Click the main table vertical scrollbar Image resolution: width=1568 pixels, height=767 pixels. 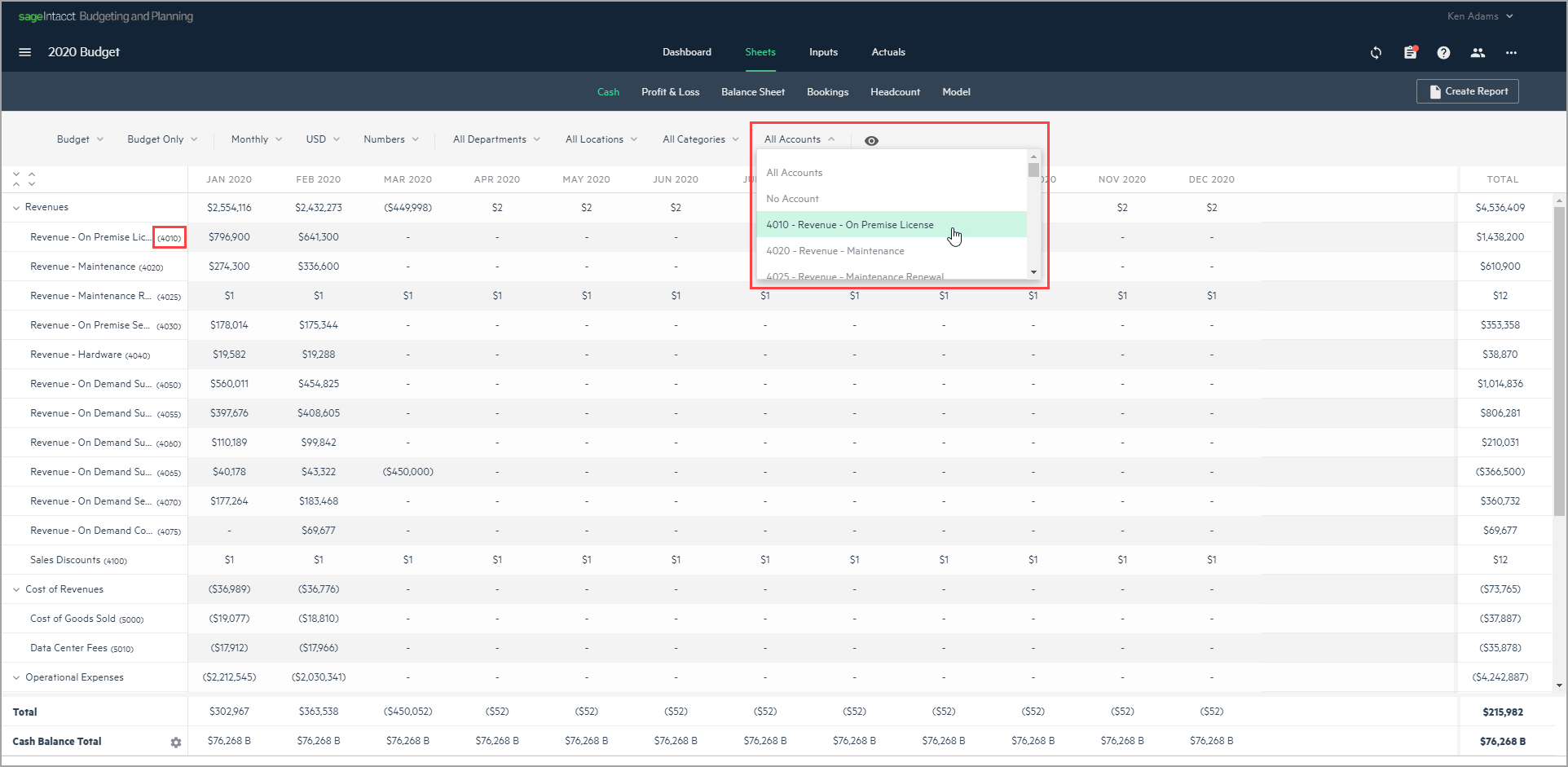tap(1559, 361)
